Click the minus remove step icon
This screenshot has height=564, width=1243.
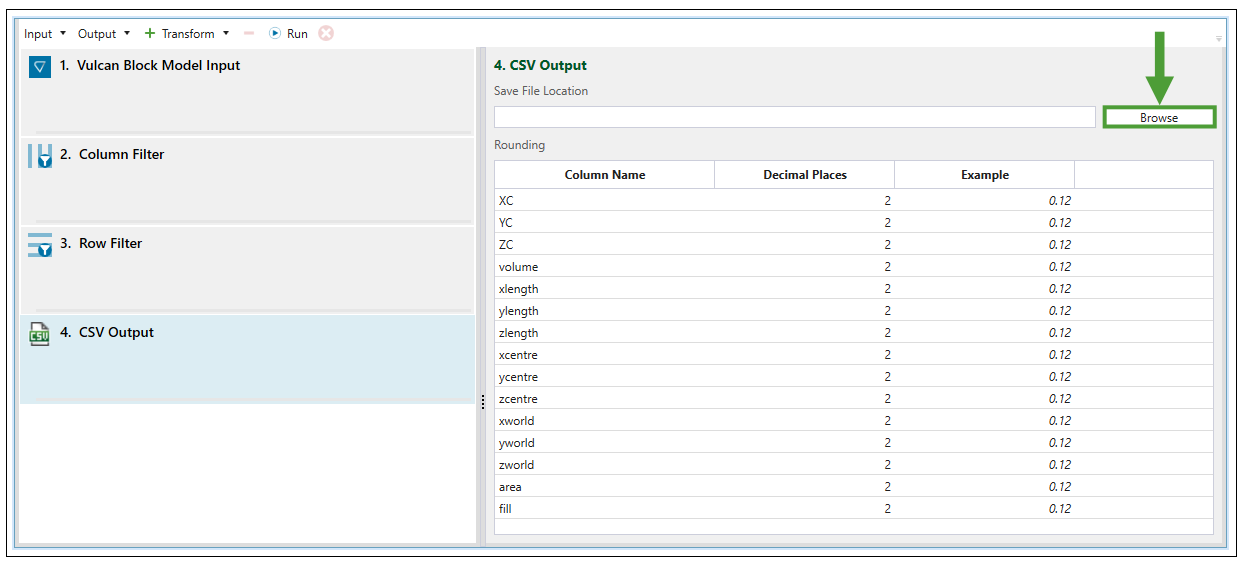coord(249,33)
